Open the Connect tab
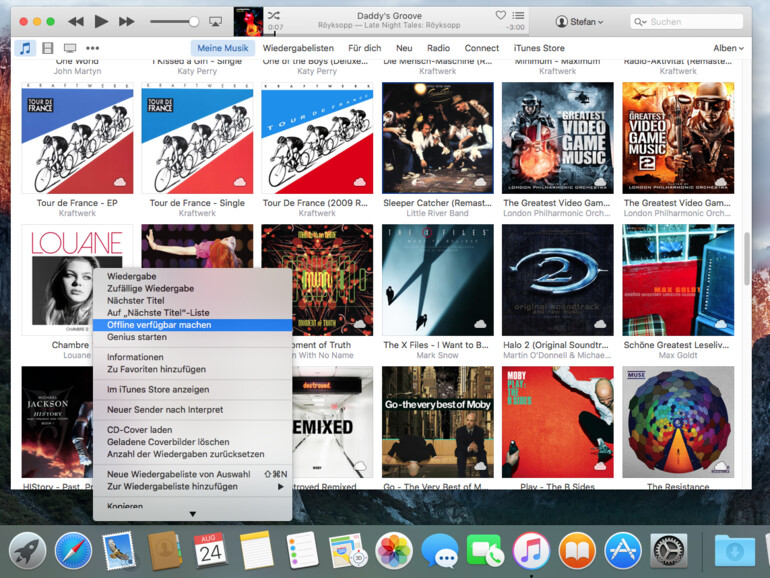Viewport: 770px width, 578px height. click(x=482, y=48)
